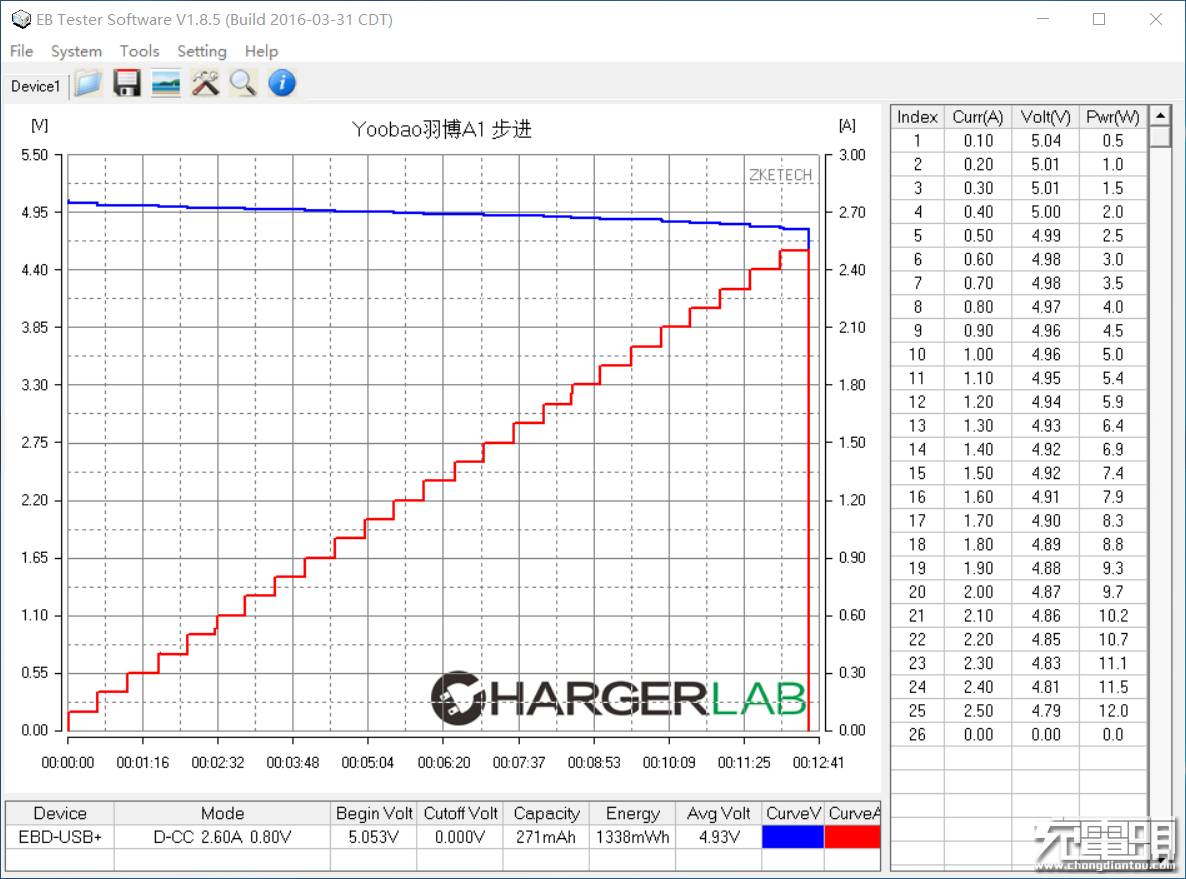Select row 26 with 0.00 current
The width and height of the screenshot is (1186, 879).
[1019, 735]
